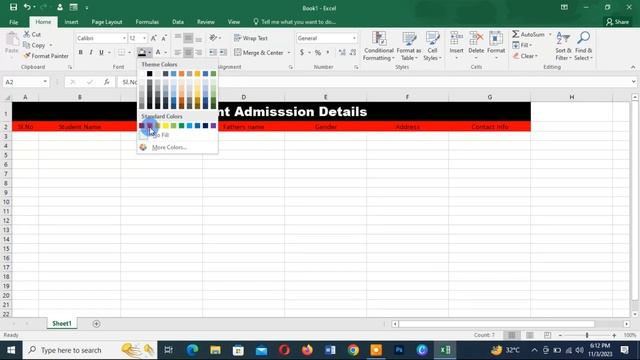
Task: Switch to the Formulas tab
Action: coord(147,22)
